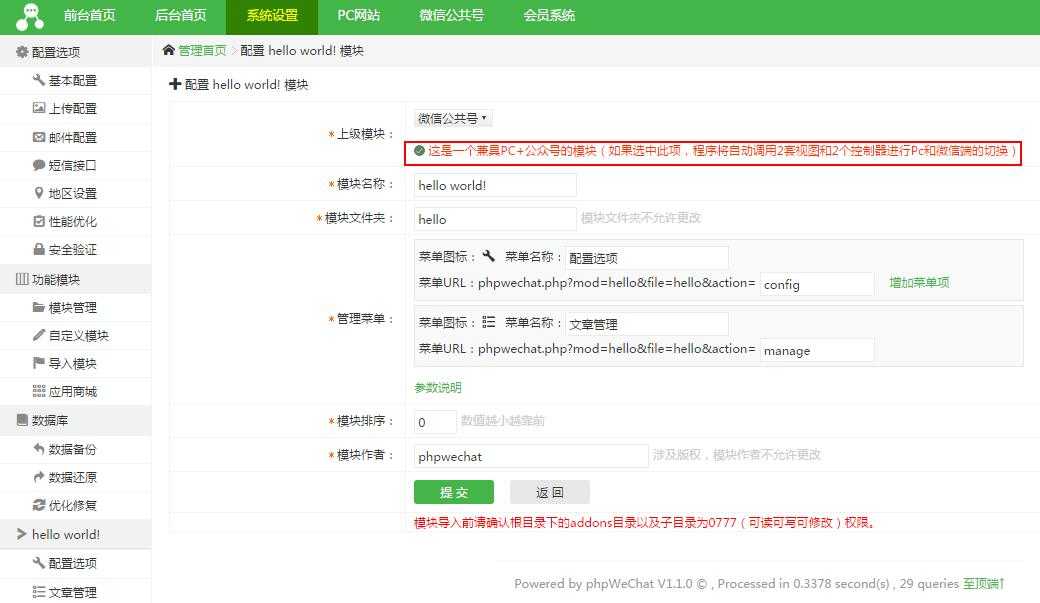Click the 模块文件夹 field containing hello
Image resolution: width=1040 pixels, height=603 pixels.
point(495,219)
